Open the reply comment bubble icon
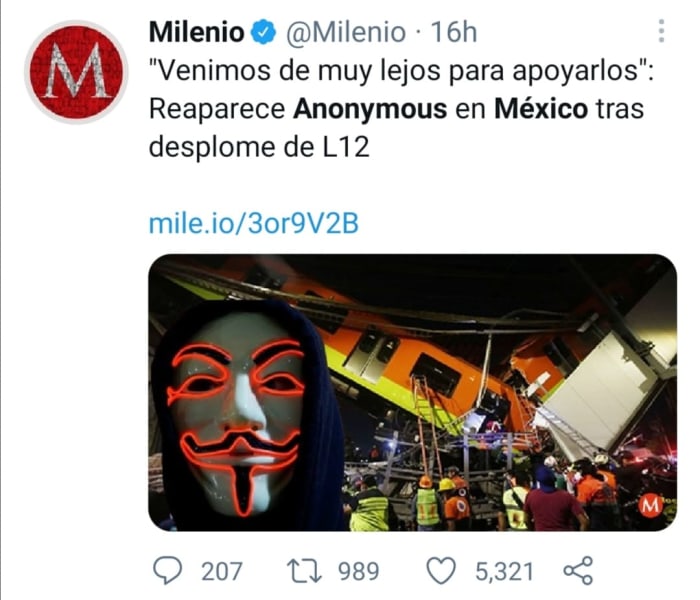The image size is (700, 600). [x=167, y=571]
